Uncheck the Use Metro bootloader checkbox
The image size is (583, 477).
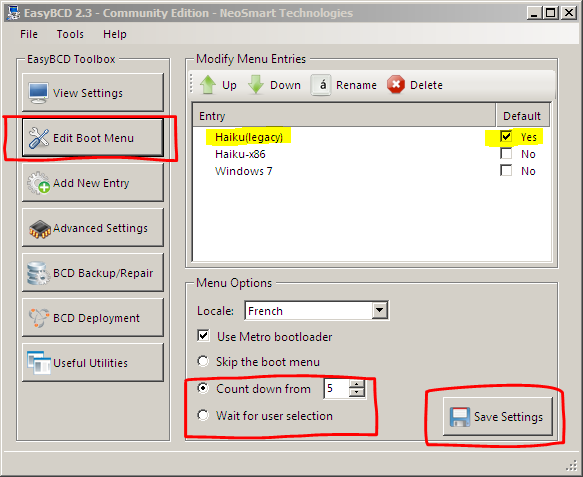click(203, 336)
